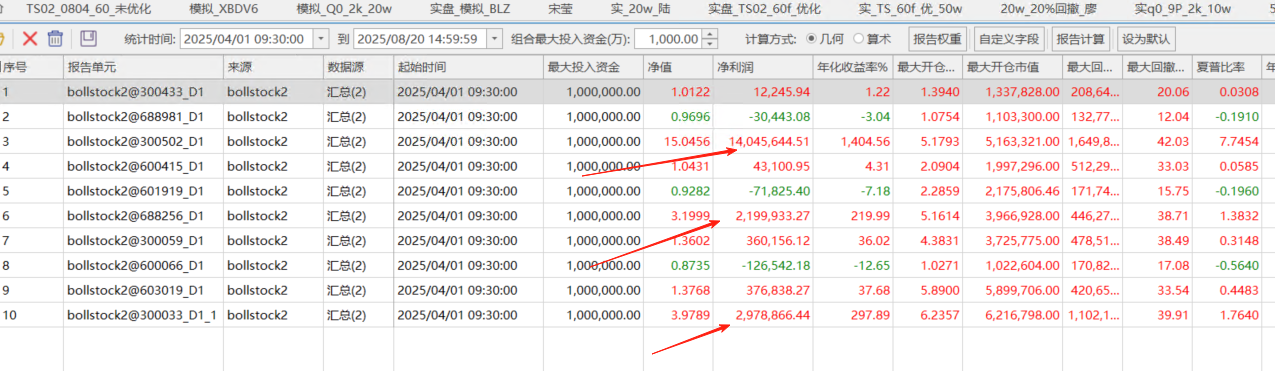
Task: Sort by the 起始时间 column header
Action: coord(468,68)
